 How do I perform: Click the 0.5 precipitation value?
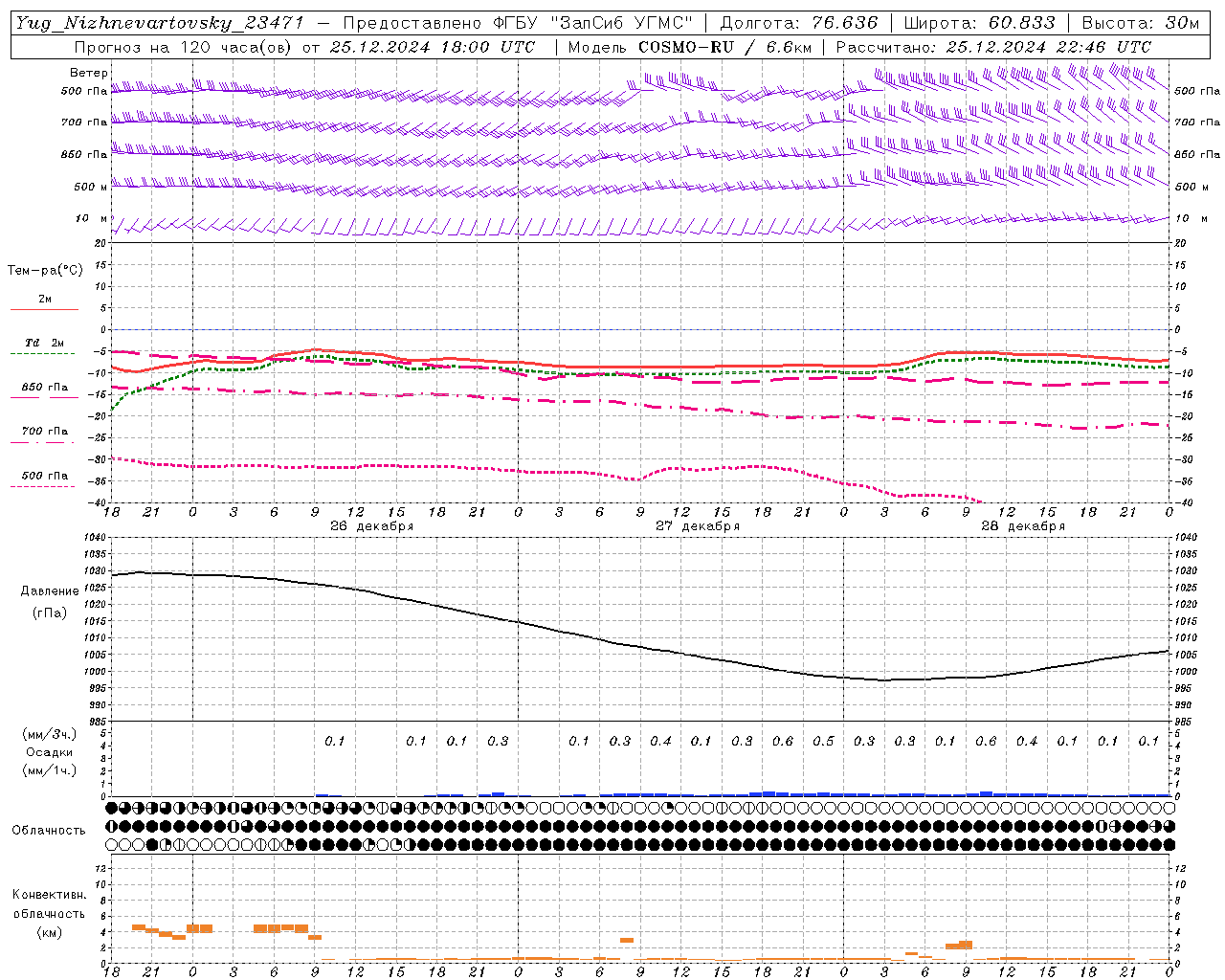[823, 742]
